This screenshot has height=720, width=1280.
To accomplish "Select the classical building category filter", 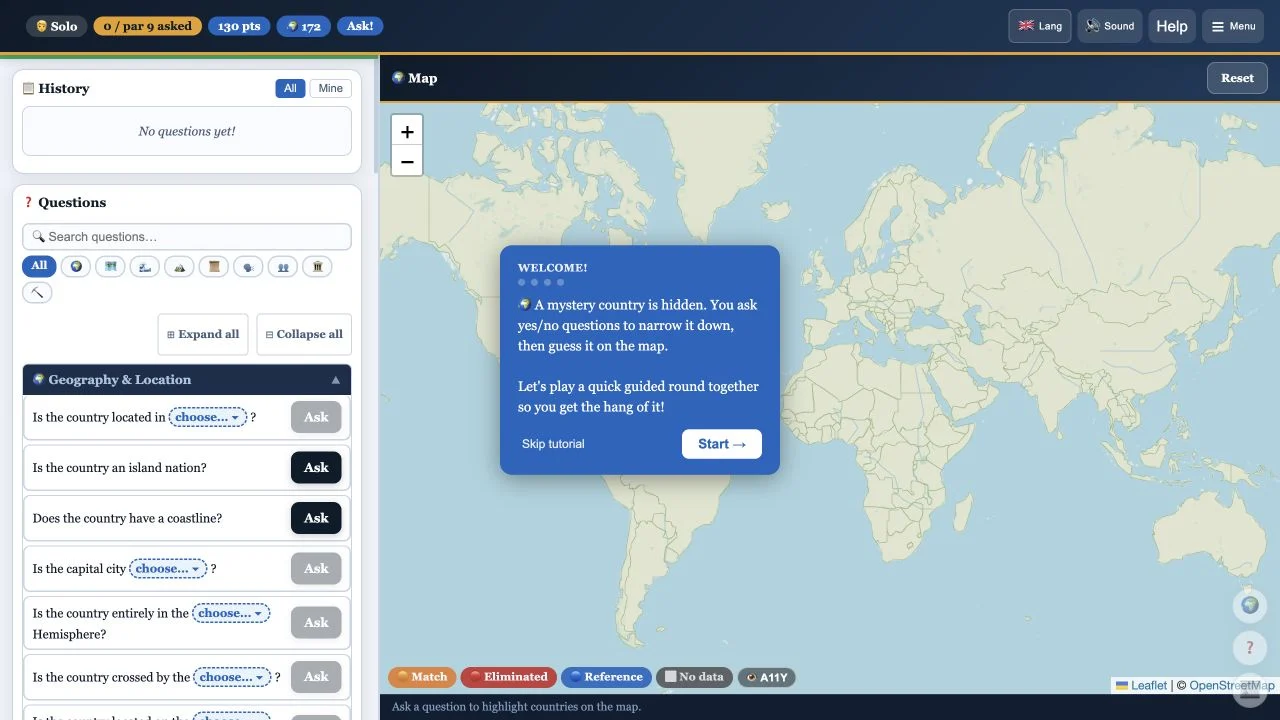I will point(317,267).
